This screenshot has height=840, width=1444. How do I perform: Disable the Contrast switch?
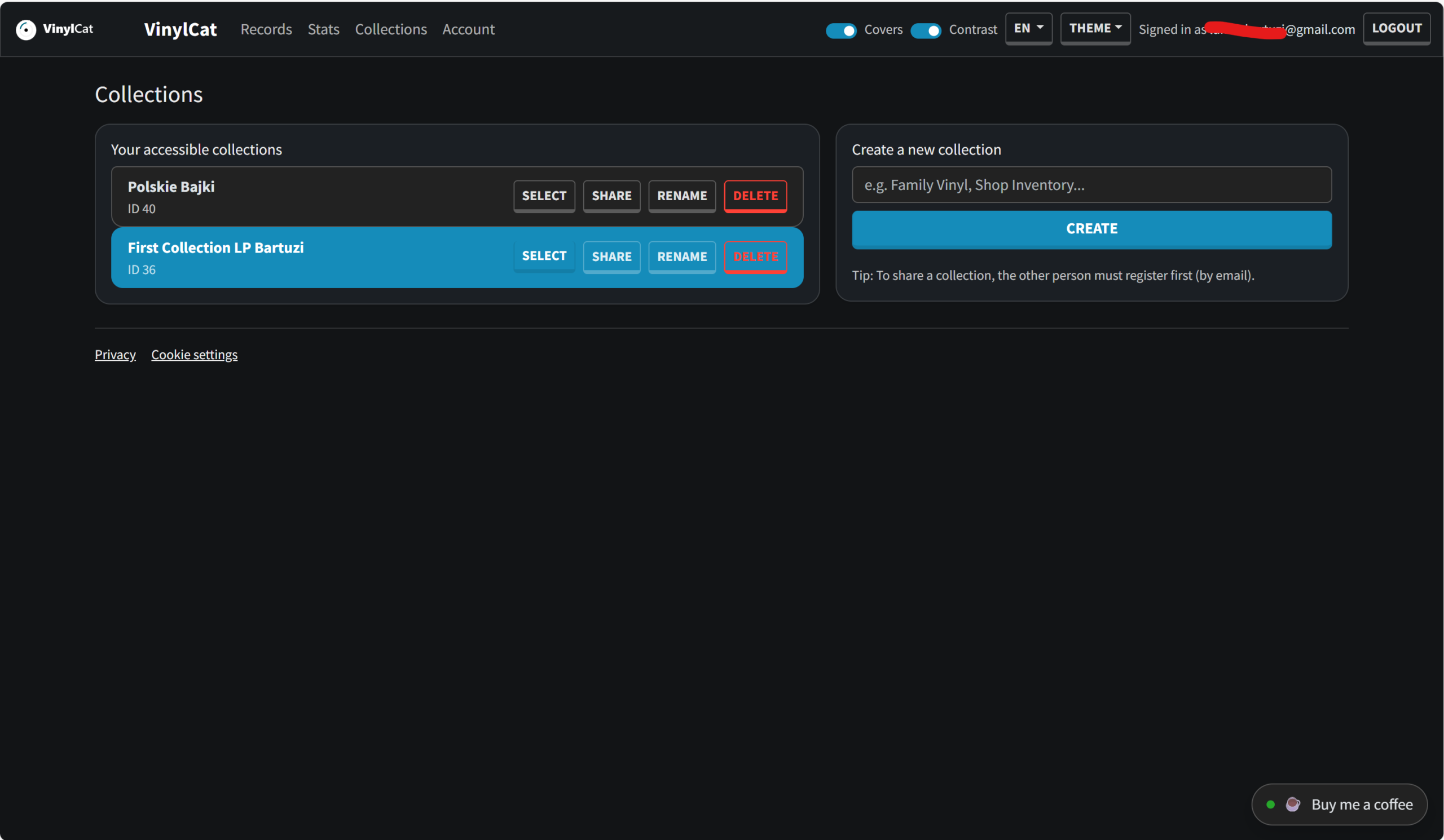pos(926,30)
